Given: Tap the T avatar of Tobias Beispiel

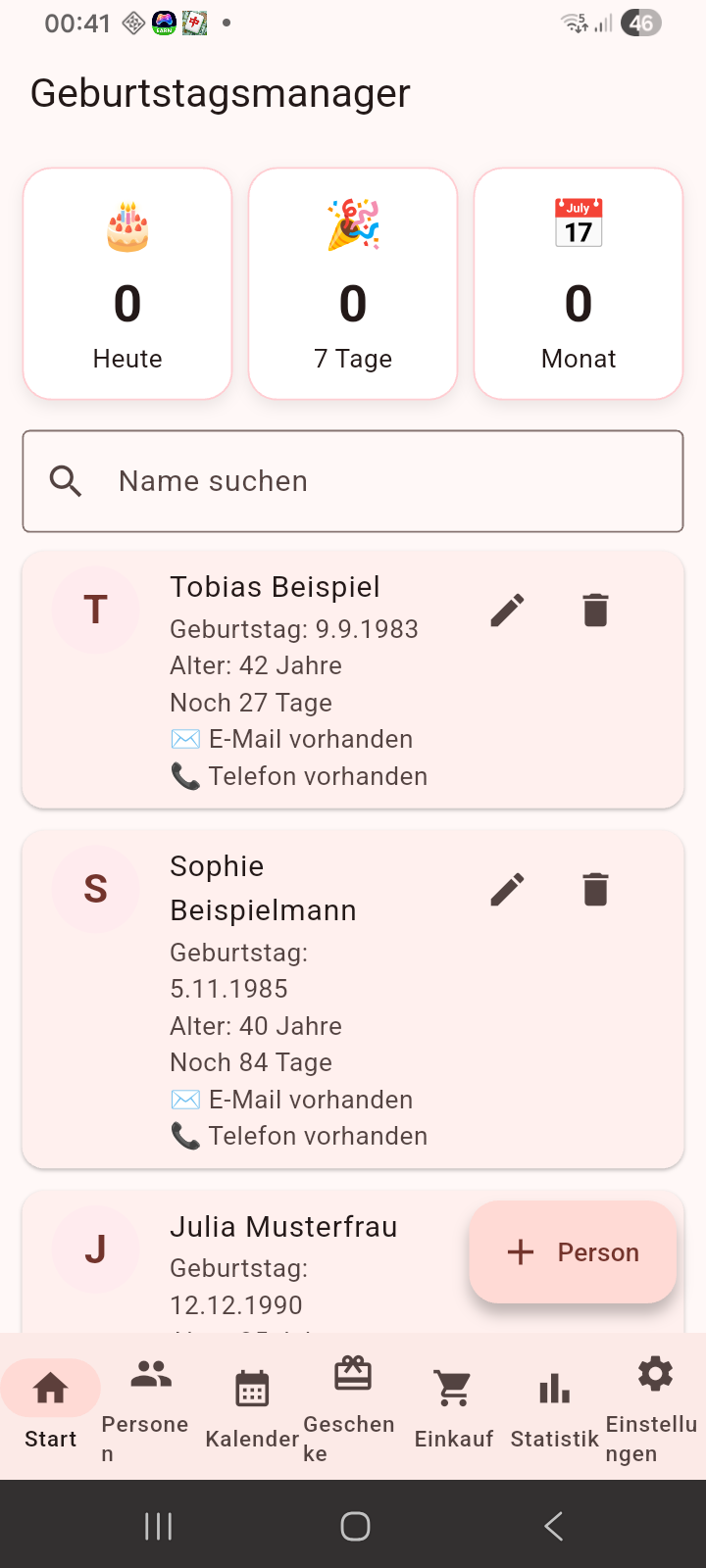Looking at the screenshot, I should (96, 610).
